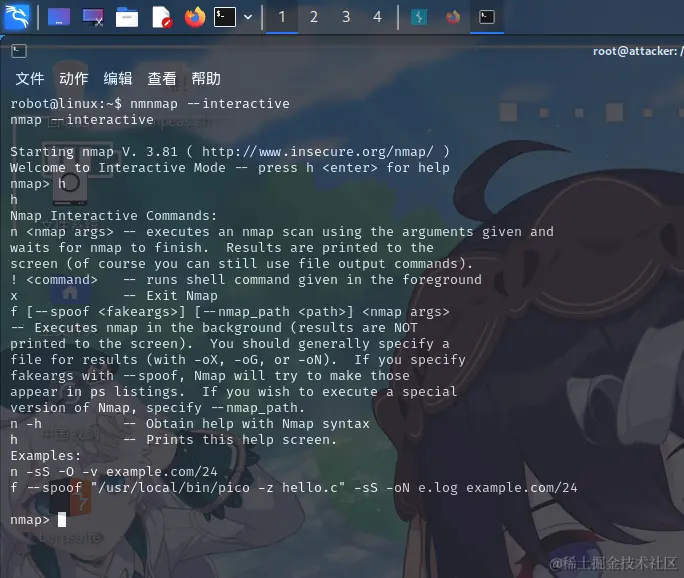Click the terminal window title icon
The width and height of the screenshot is (684, 578).
[x=19, y=51]
